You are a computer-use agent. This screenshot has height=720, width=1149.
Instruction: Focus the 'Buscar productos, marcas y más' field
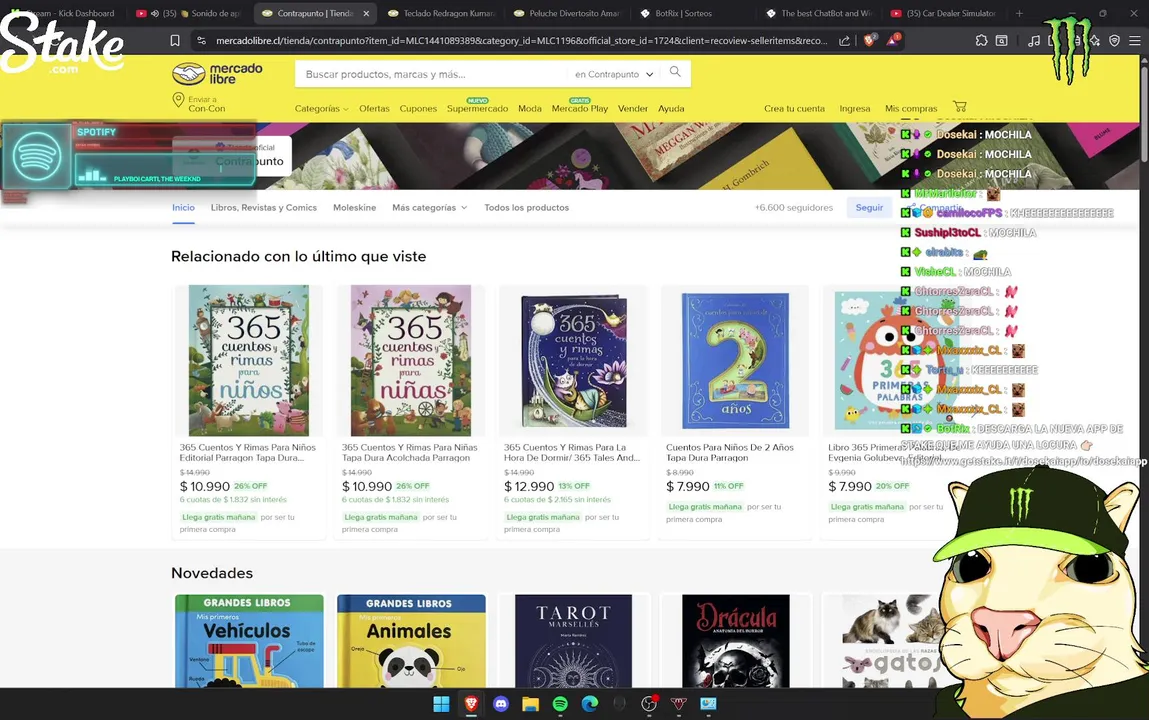(x=431, y=74)
